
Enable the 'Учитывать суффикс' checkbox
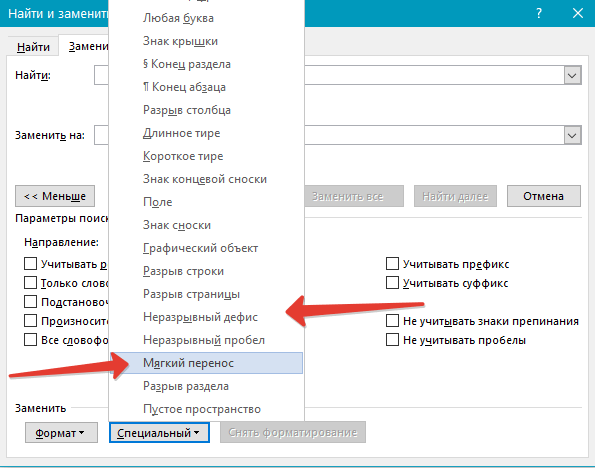(x=392, y=282)
